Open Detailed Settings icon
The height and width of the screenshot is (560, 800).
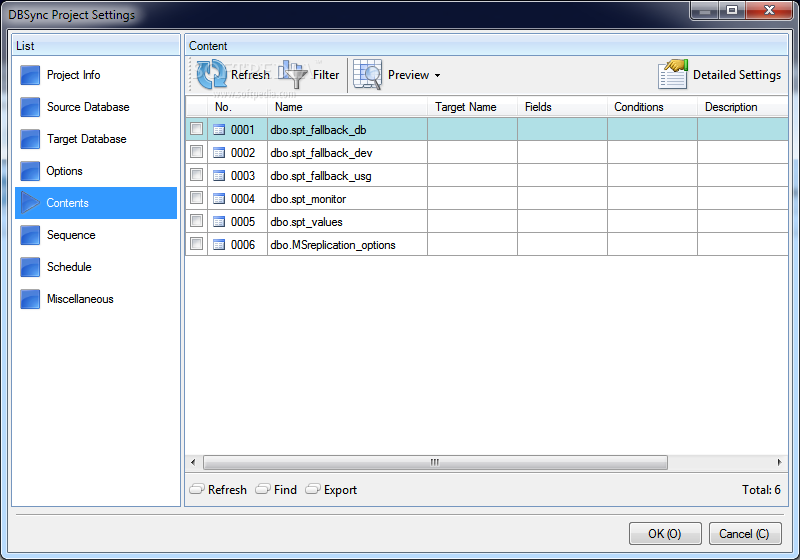pos(673,74)
